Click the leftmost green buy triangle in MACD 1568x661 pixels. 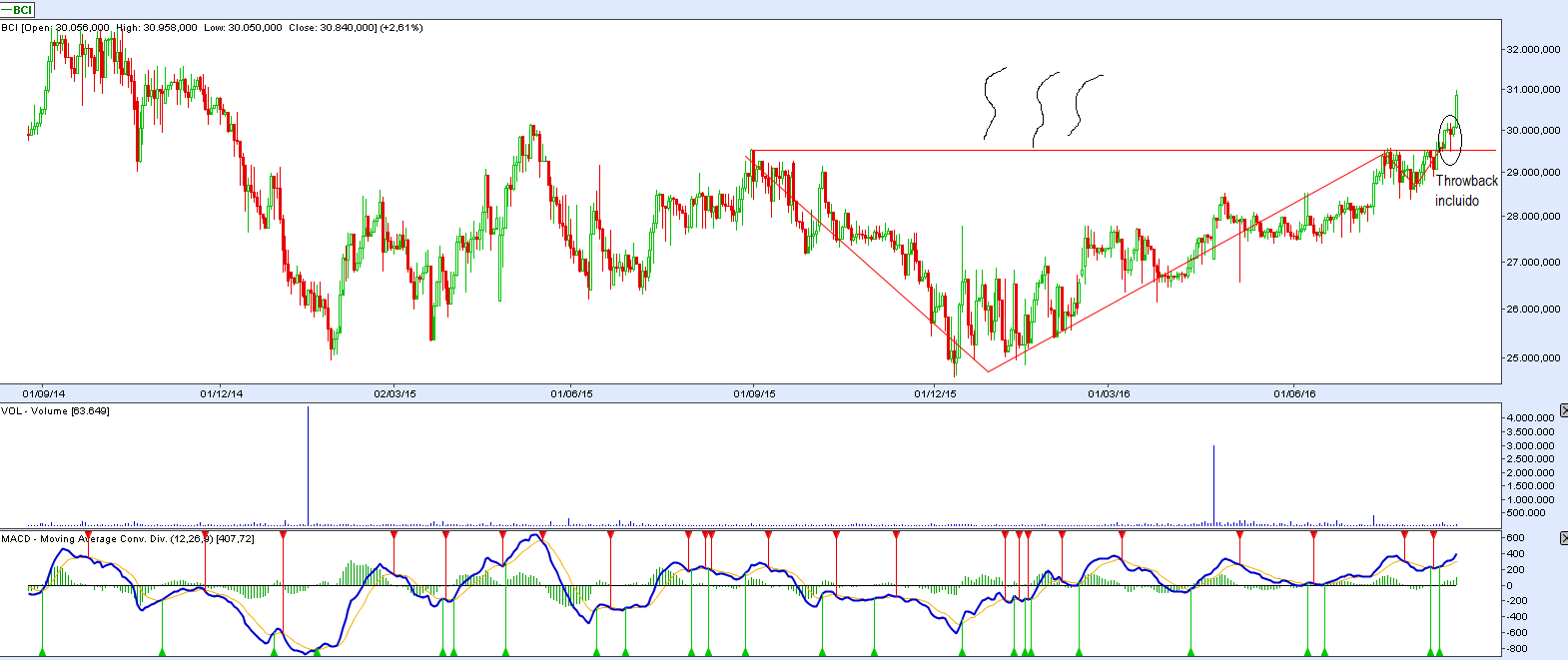42,652
